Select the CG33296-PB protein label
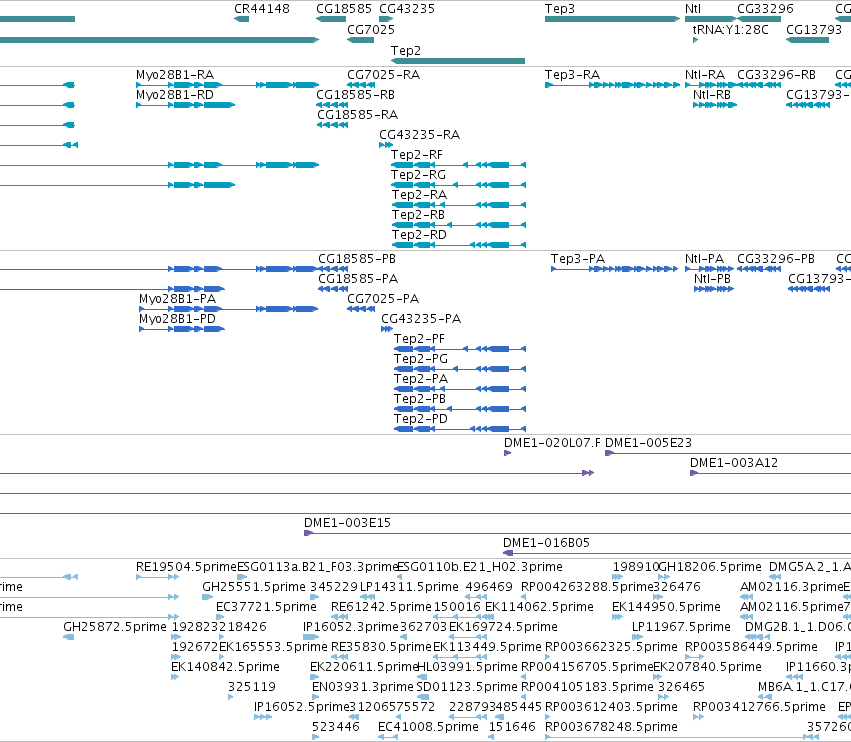The width and height of the screenshot is (851, 742). point(776,259)
